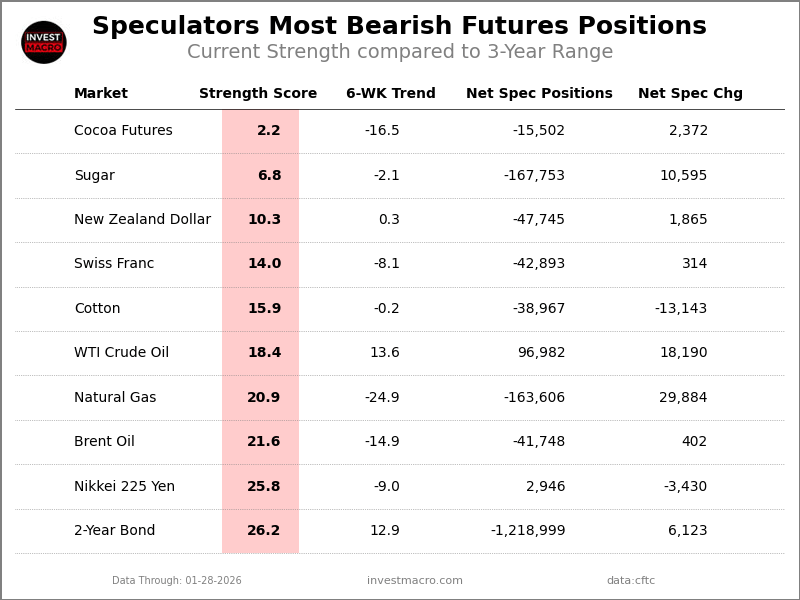Click Cocoa Futures strength score 2.2
Screen dimensions: 800x600
[268, 131]
